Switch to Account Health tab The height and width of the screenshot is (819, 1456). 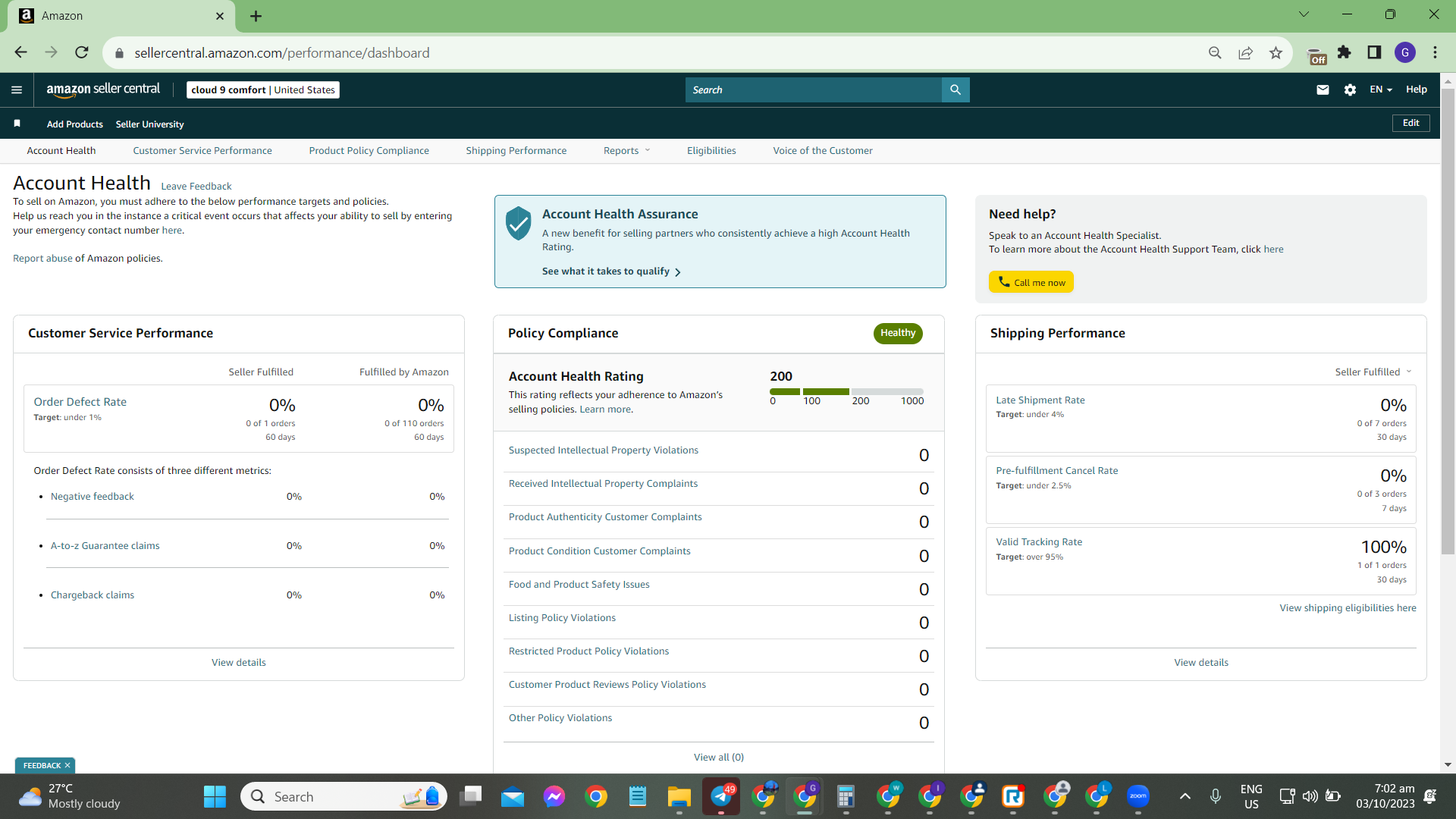[x=61, y=151]
